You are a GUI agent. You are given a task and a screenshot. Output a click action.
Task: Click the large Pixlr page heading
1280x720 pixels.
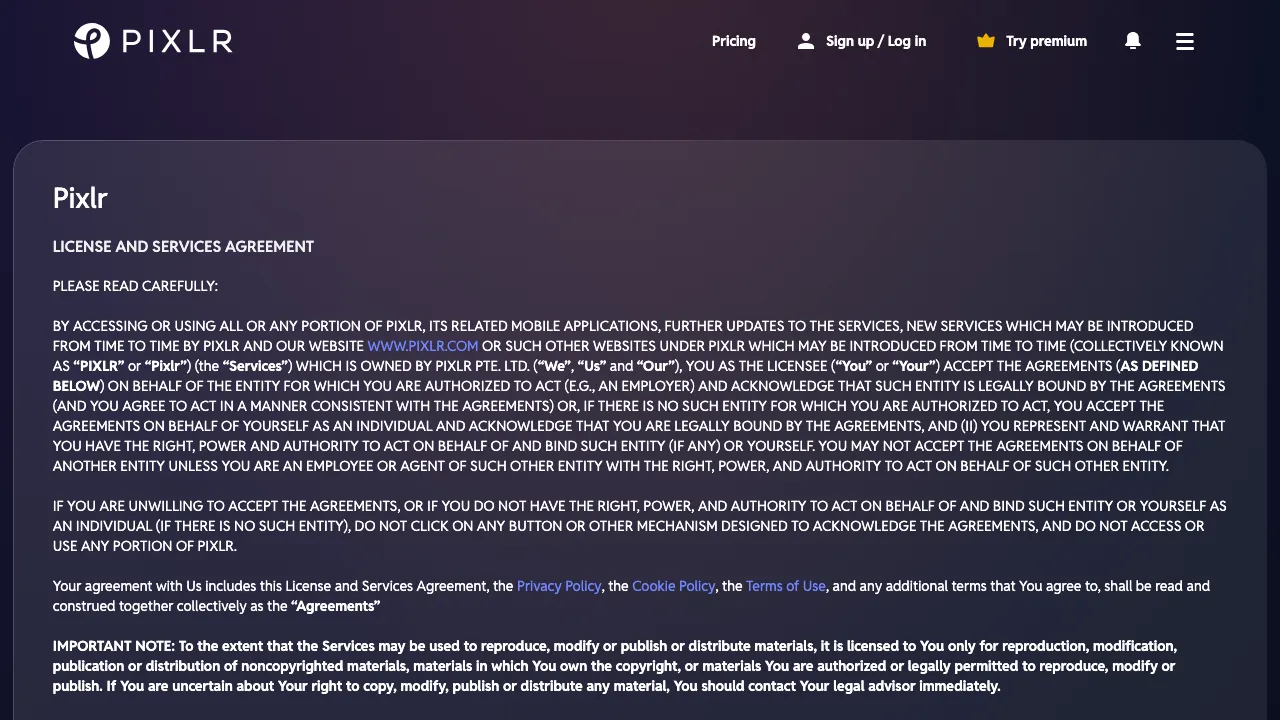click(x=80, y=198)
